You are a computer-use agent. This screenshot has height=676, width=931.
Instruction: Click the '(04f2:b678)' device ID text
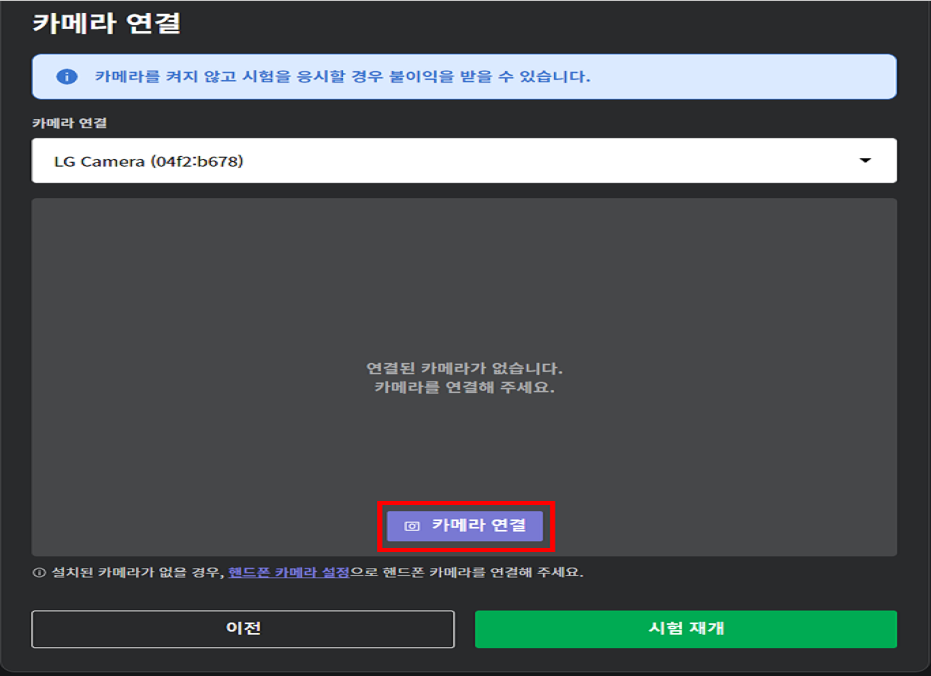196,161
